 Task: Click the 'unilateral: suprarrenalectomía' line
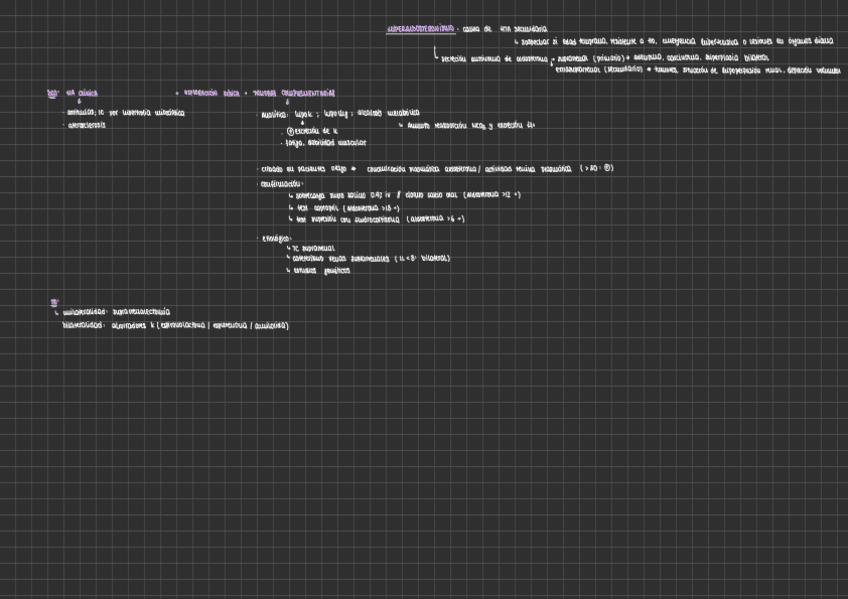pos(116,312)
